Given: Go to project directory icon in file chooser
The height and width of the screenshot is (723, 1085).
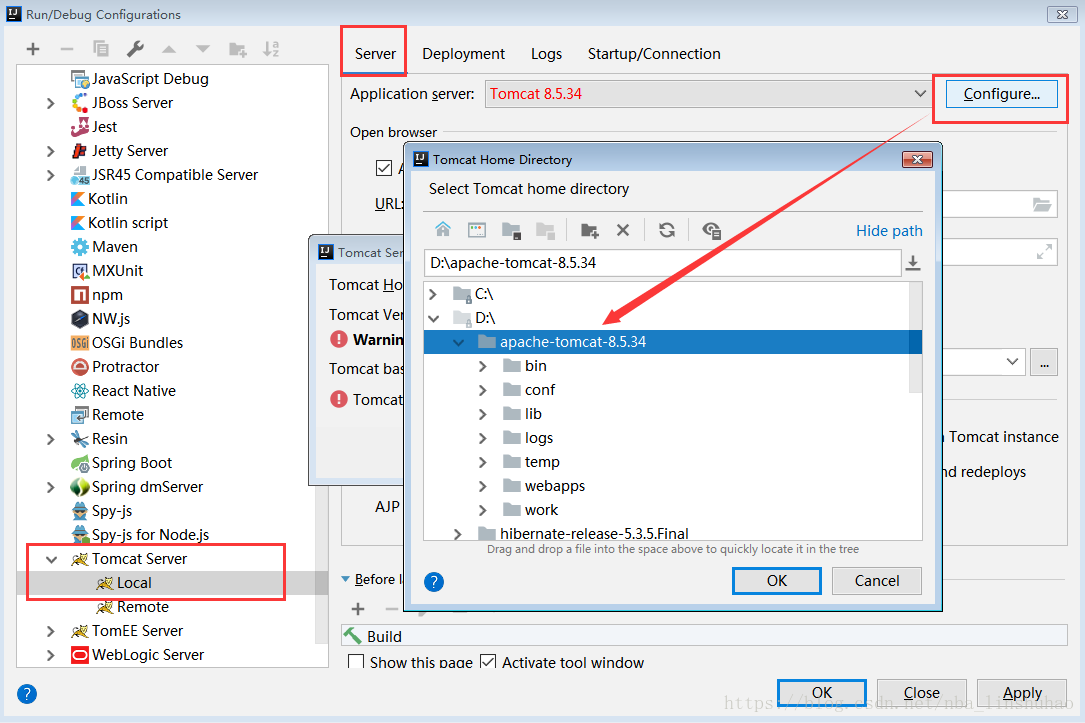Looking at the screenshot, I should tap(511, 230).
